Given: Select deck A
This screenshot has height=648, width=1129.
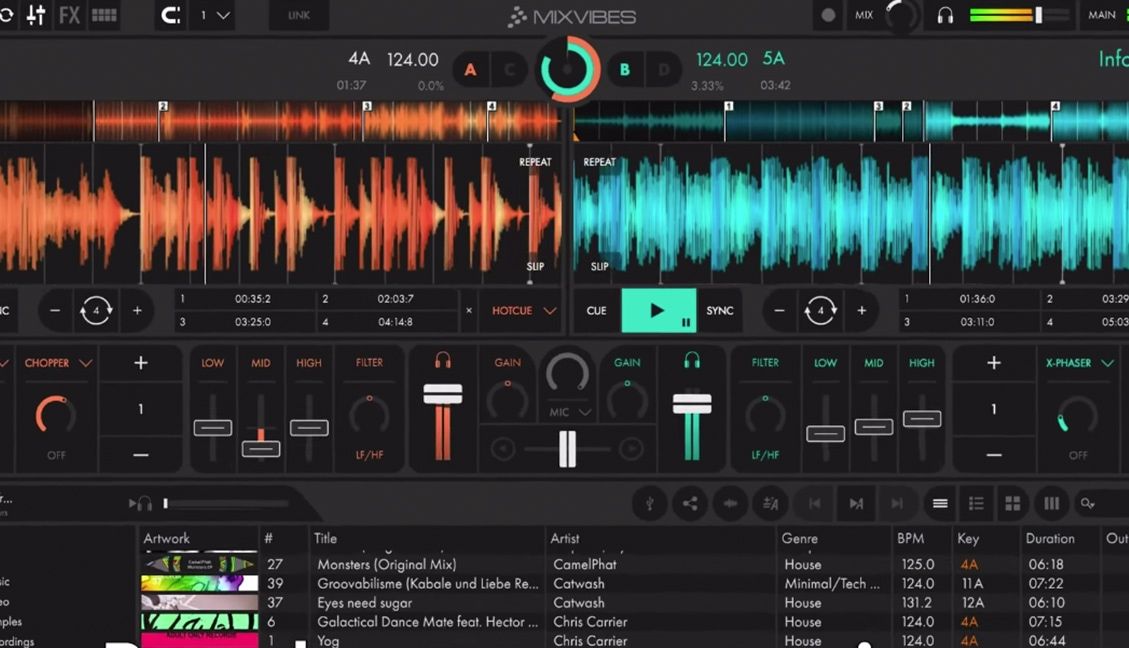Looking at the screenshot, I should 470,70.
